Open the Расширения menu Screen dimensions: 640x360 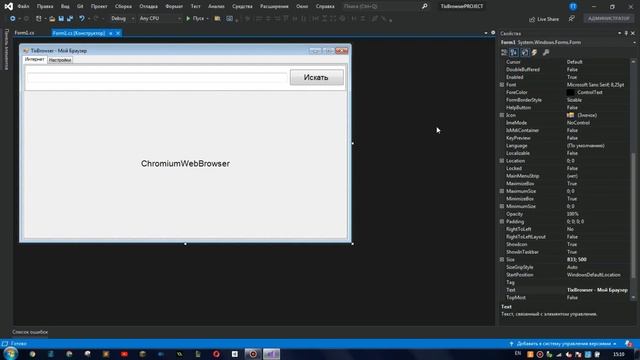pyautogui.click(x=274, y=6)
